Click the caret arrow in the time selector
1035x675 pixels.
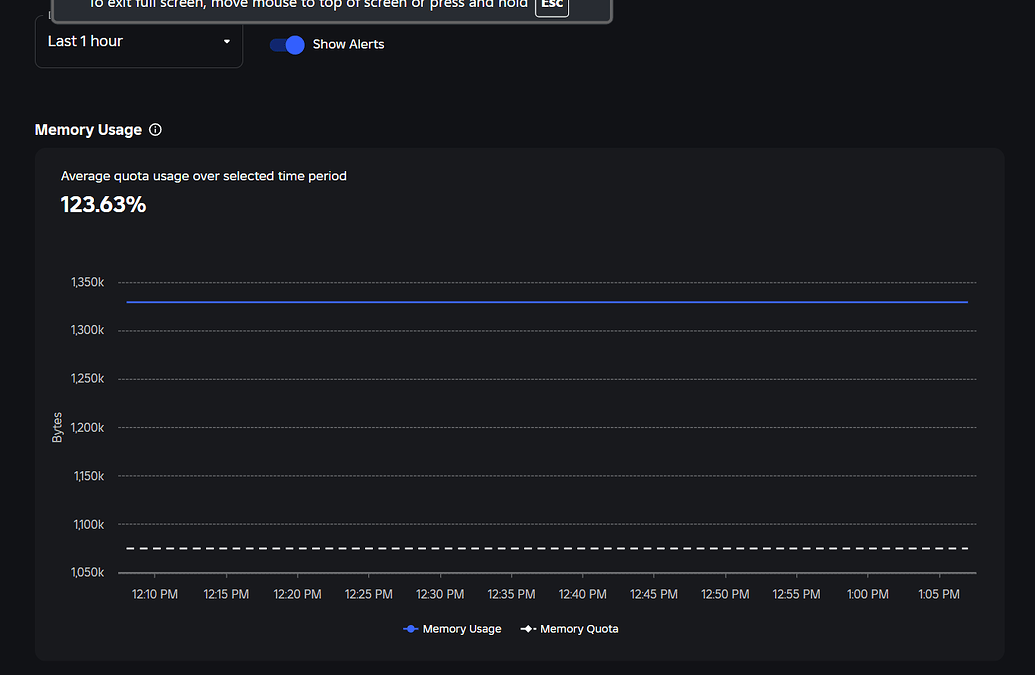pyautogui.click(x=227, y=42)
